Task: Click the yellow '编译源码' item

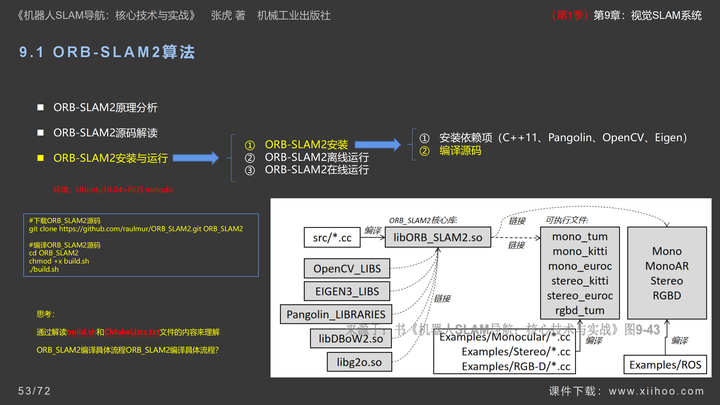Action: tap(460, 150)
